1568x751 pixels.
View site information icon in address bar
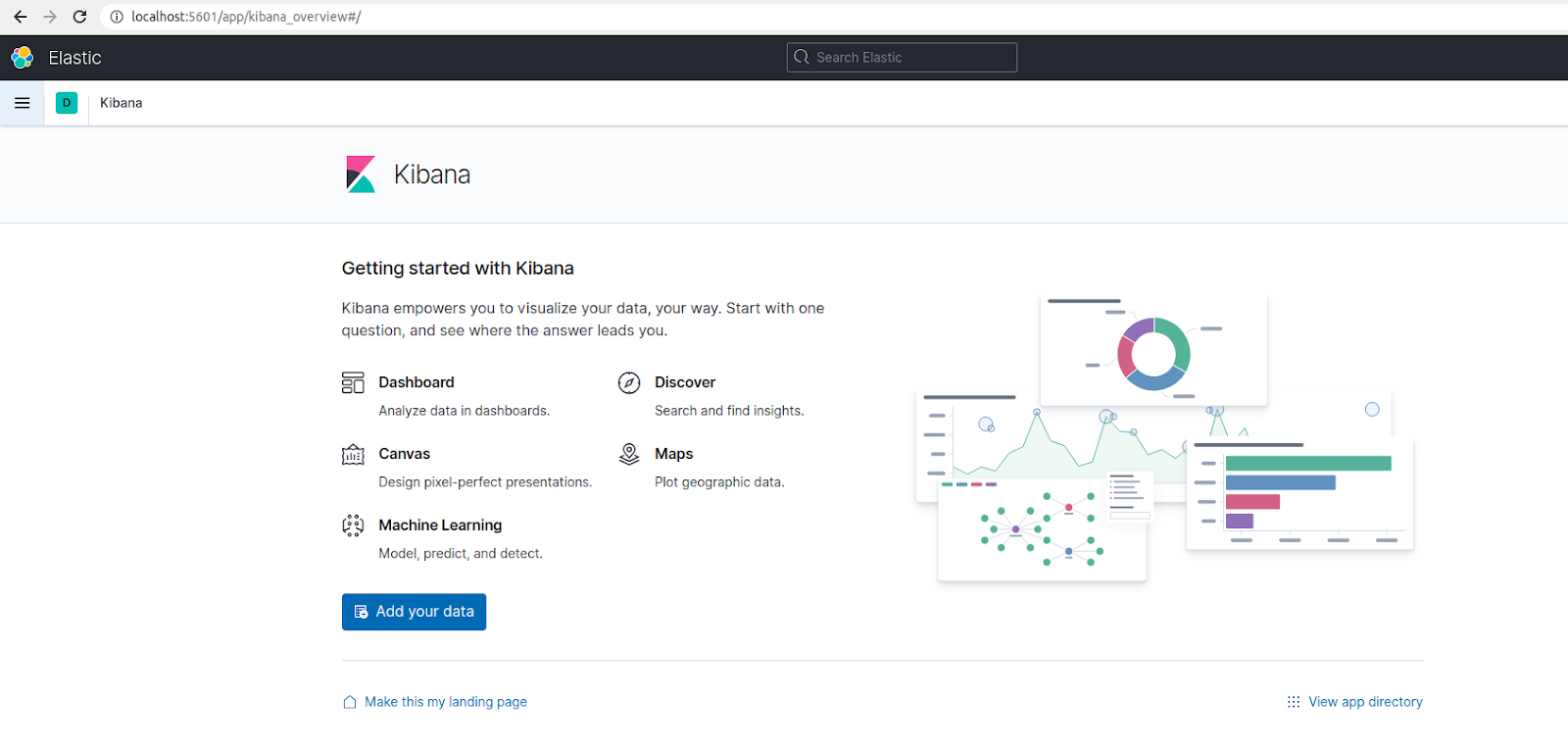[x=116, y=17]
